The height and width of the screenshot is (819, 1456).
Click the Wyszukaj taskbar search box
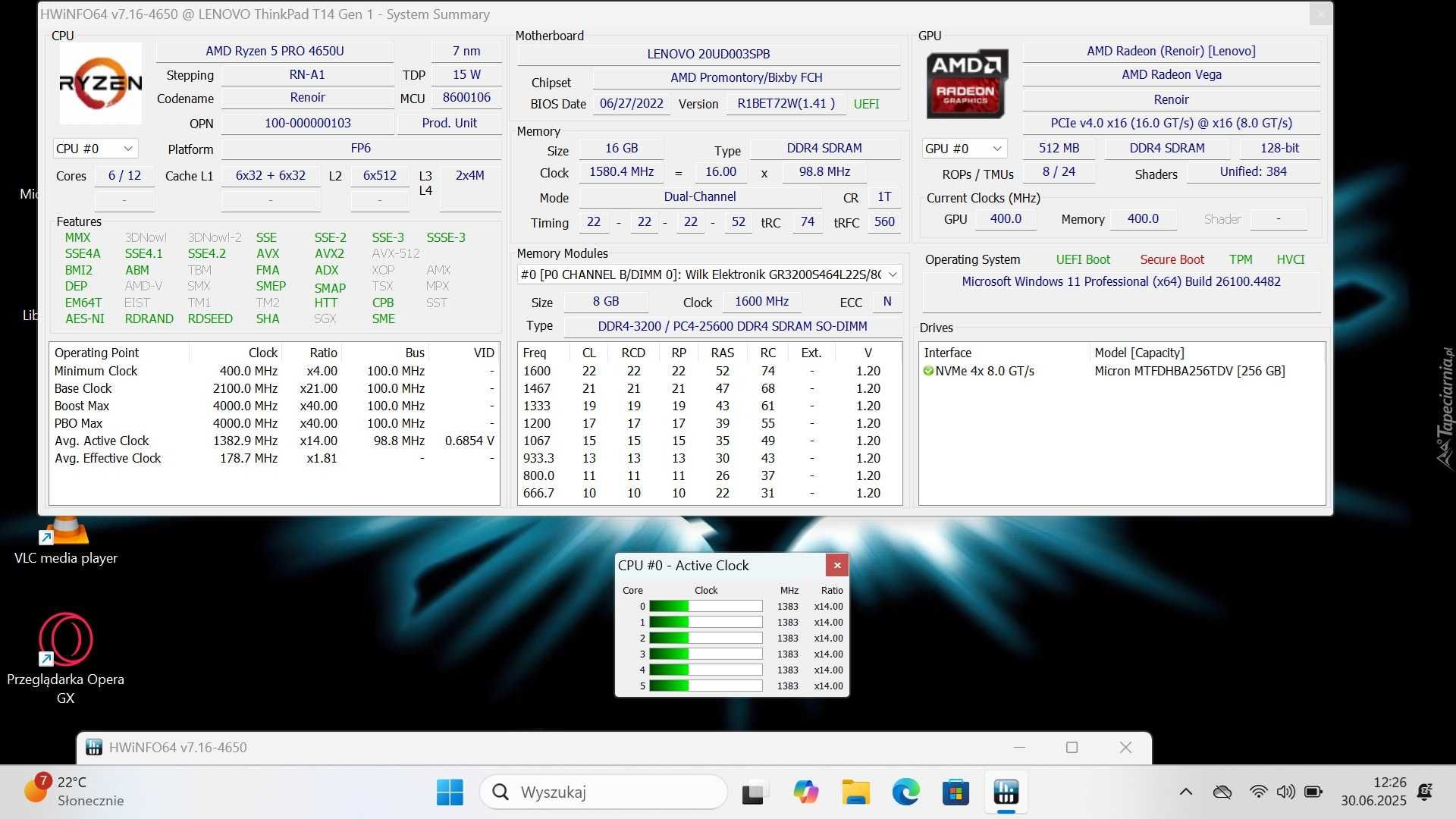pos(603,792)
